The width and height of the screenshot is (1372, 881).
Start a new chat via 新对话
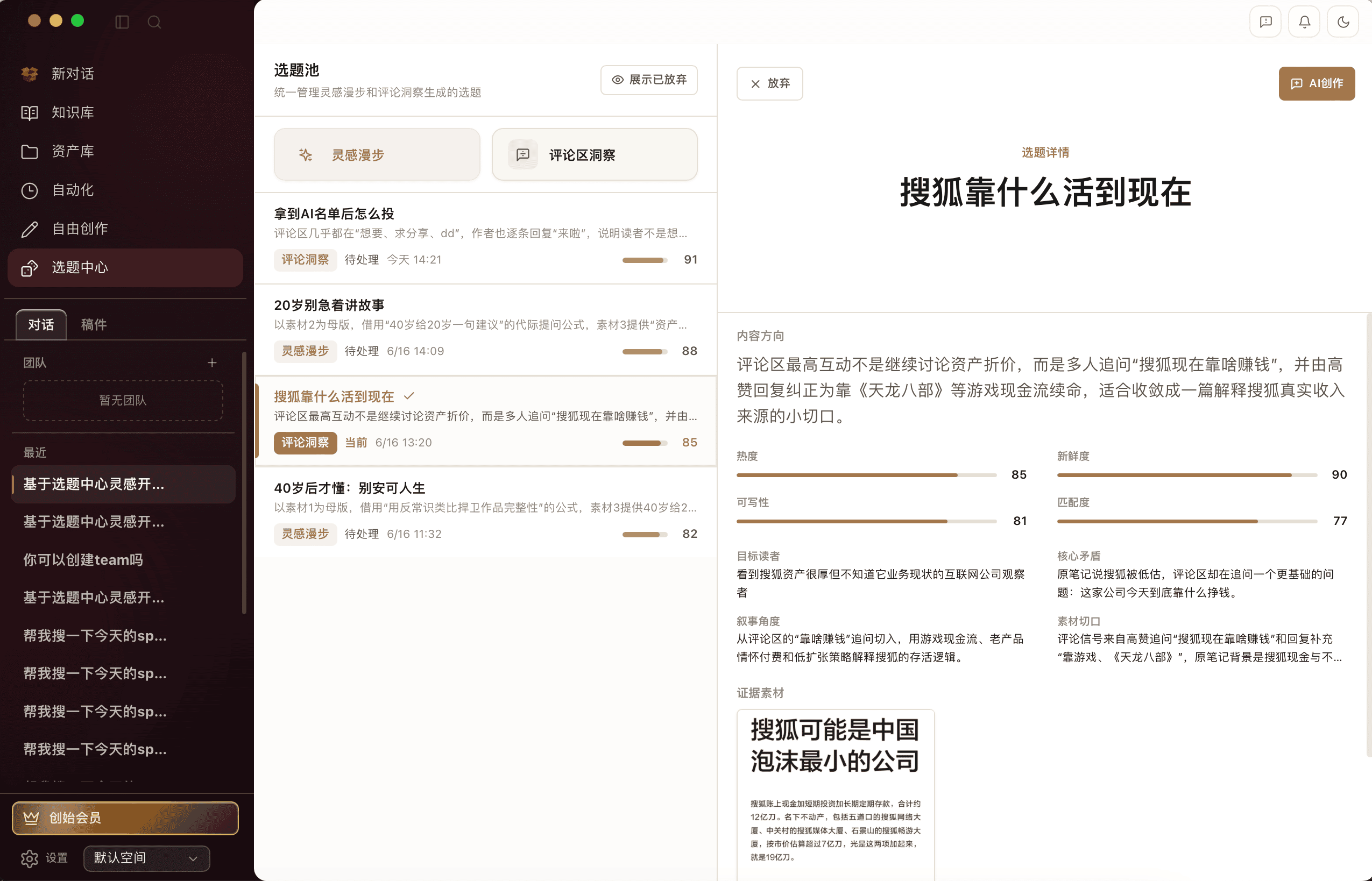[125, 74]
